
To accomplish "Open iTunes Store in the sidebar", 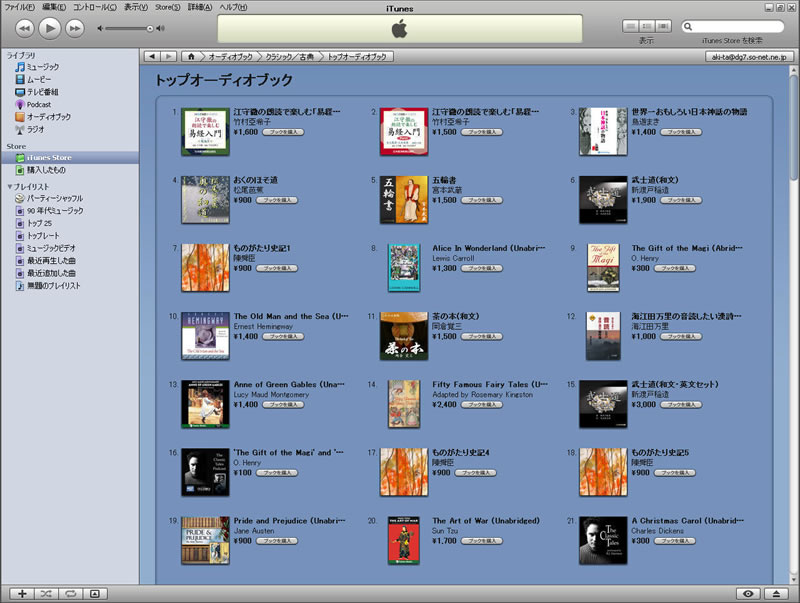I will (x=70, y=158).
